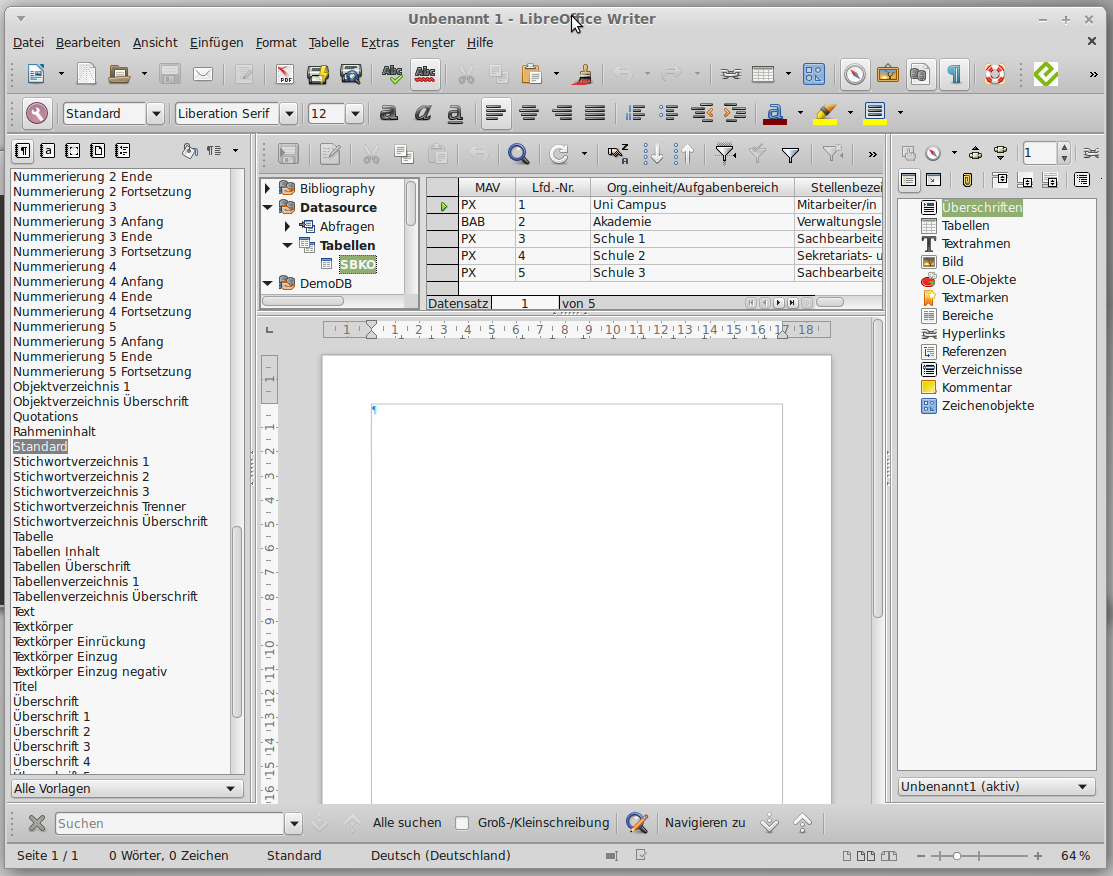The image size is (1113, 876).
Task: Open the Einfügen menu
Action: [x=216, y=42]
